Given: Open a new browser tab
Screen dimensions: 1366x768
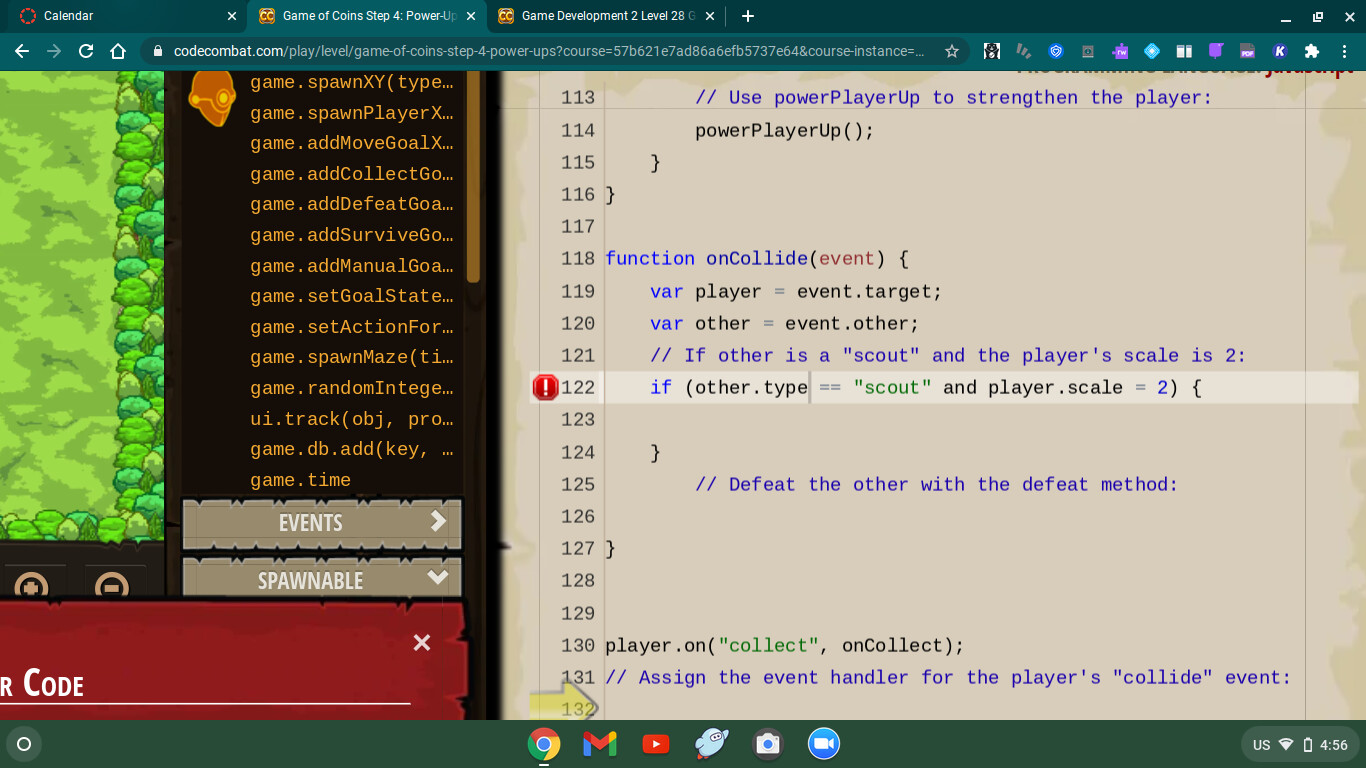Looking at the screenshot, I should tap(748, 16).
